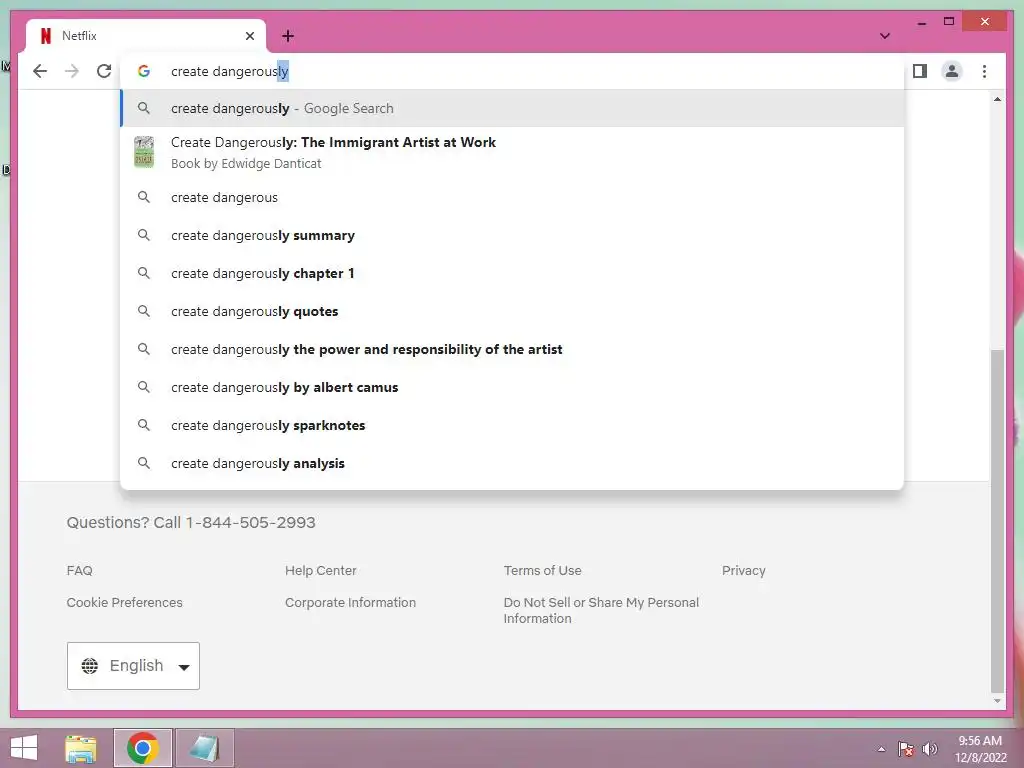Choose 'create dangerously - Google Search' suggestion
The width and height of the screenshot is (1024, 768).
click(x=513, y=108)
